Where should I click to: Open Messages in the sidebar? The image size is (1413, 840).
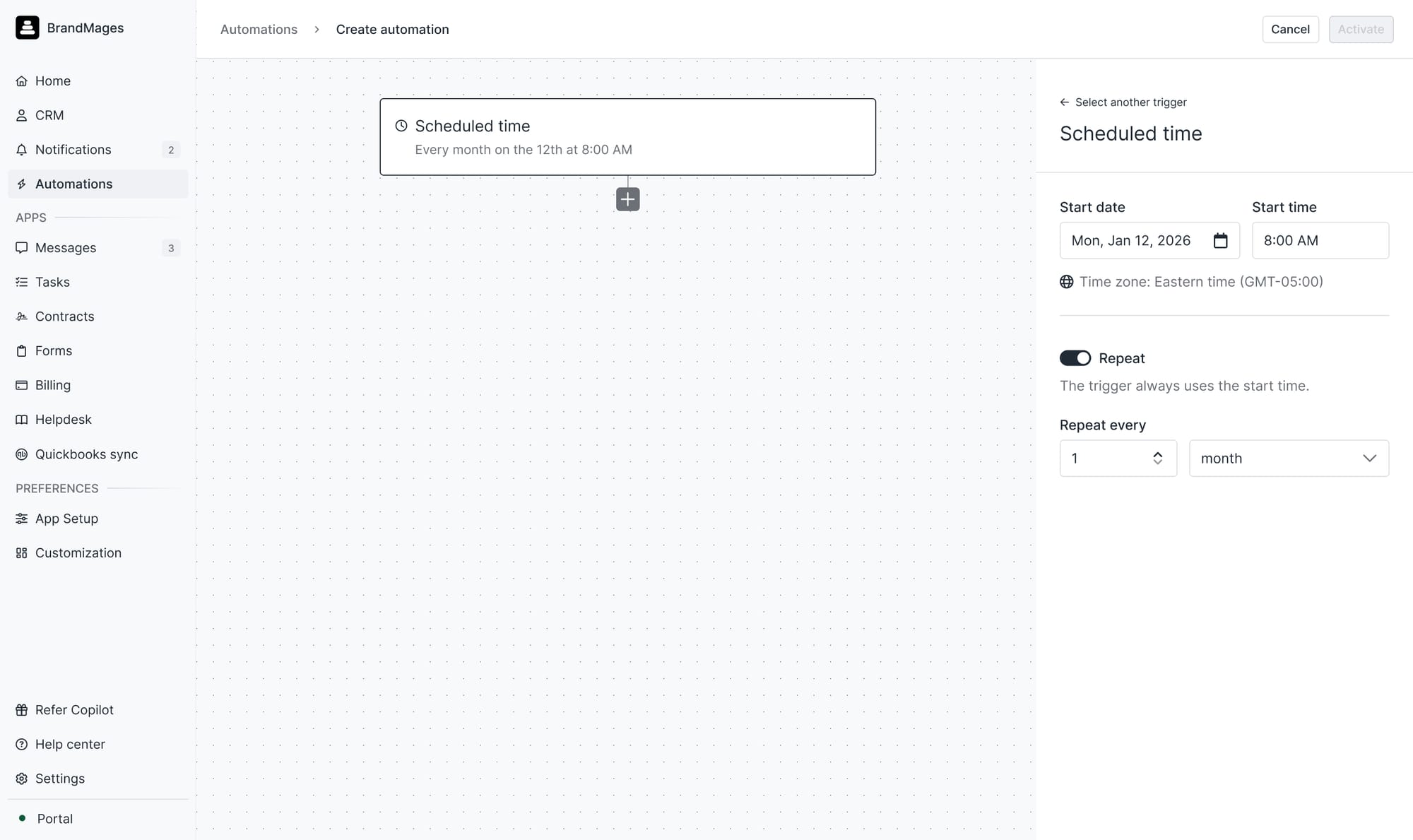66,248
